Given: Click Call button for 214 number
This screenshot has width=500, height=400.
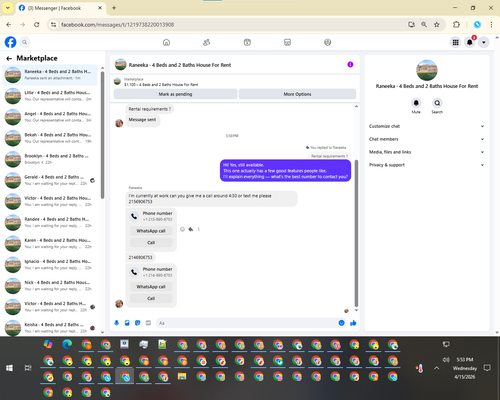Looking at the screenshot, I should click(x=151, y=298).
